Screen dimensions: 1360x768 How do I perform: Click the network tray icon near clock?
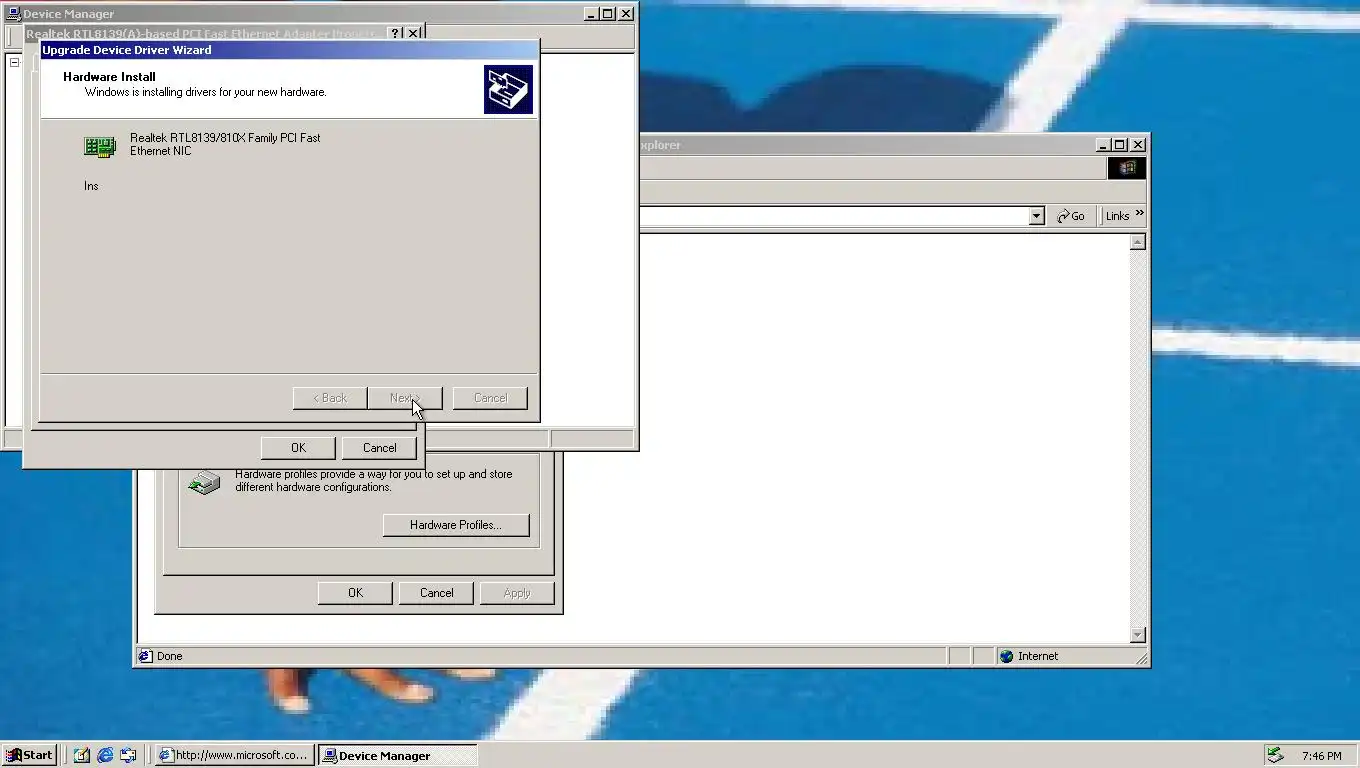pos(1274,755)
